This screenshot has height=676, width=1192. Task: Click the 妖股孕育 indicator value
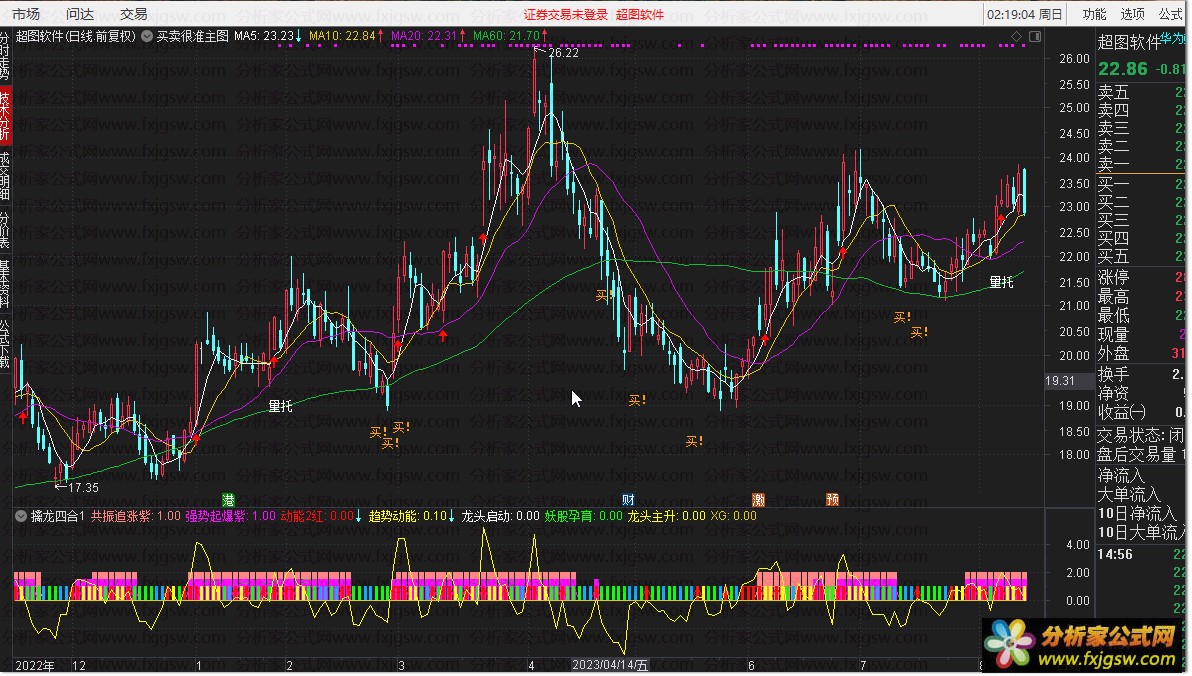pyautogui.click(x=583, y=516)
